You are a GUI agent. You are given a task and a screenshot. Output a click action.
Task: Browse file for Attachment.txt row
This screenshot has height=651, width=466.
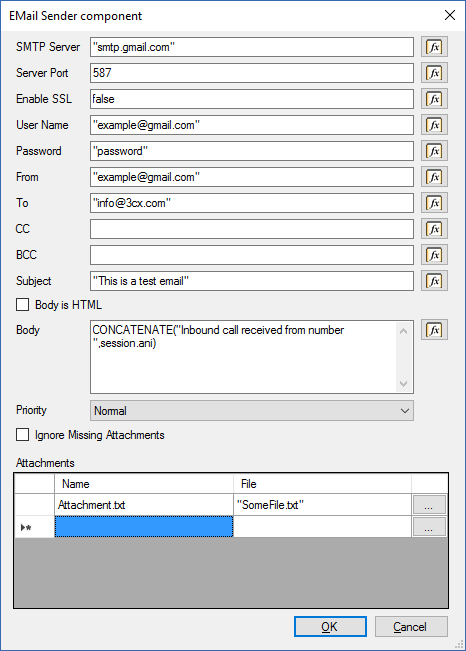click(x=429, y=505)
